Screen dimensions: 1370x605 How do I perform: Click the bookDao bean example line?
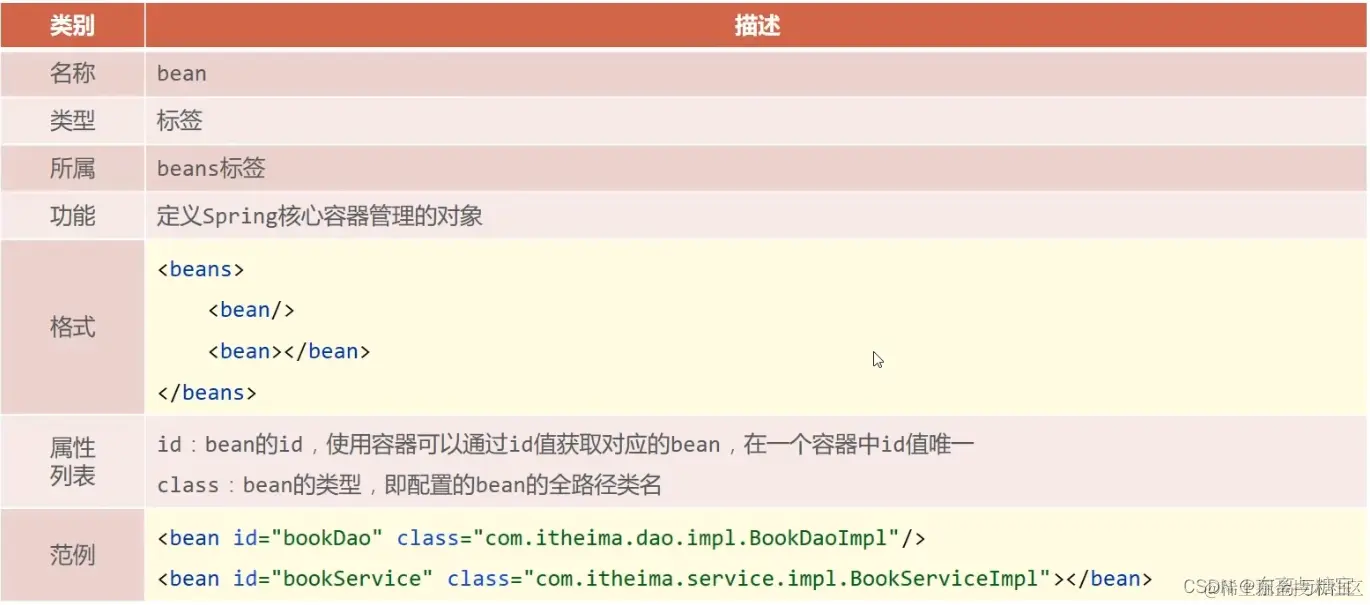coord(541,538)
